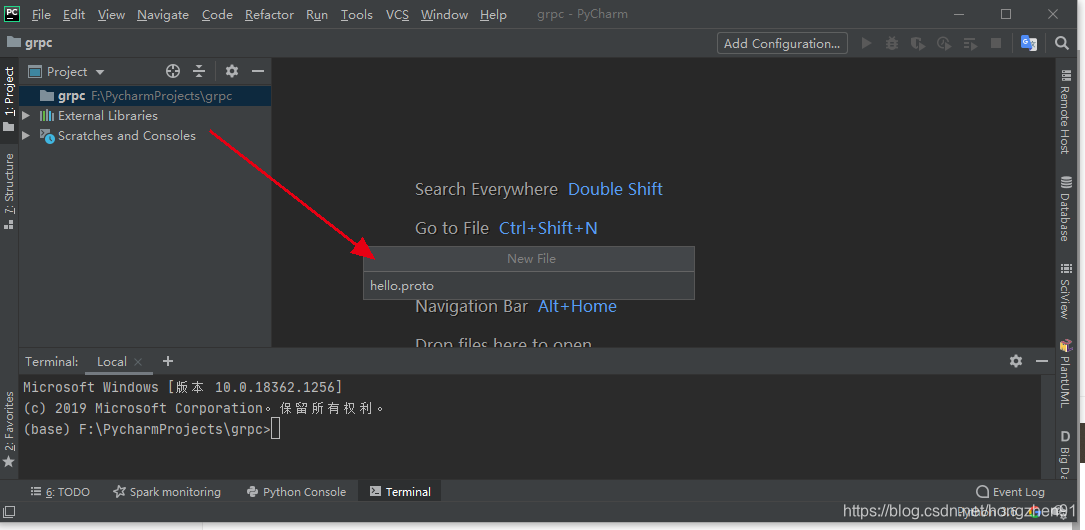Screen dimensions: 1085x530
Task: Click Collapse All icon in Project panel
Action: pos(199,71)
